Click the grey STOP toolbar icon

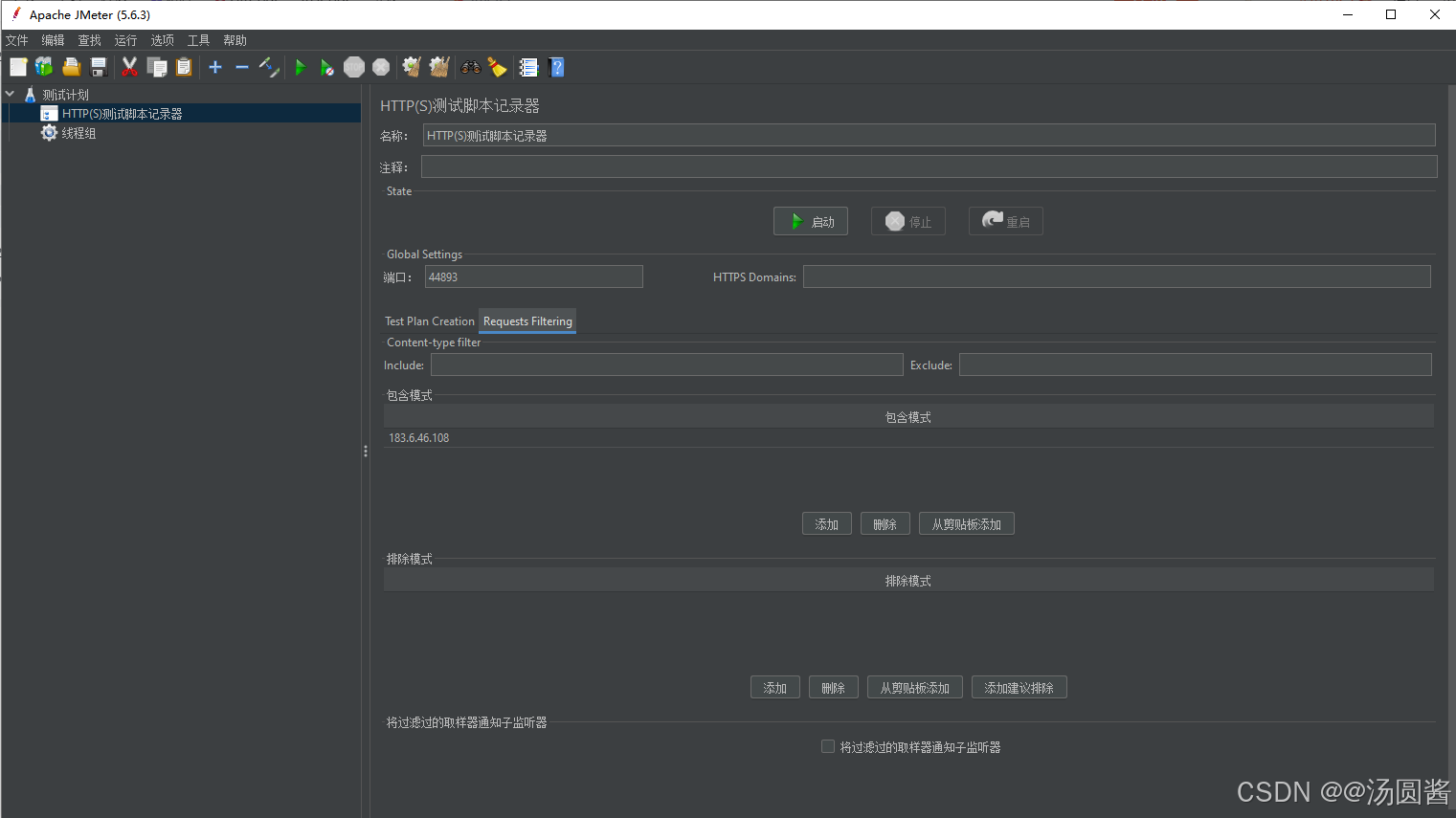[x=354, y=67]
